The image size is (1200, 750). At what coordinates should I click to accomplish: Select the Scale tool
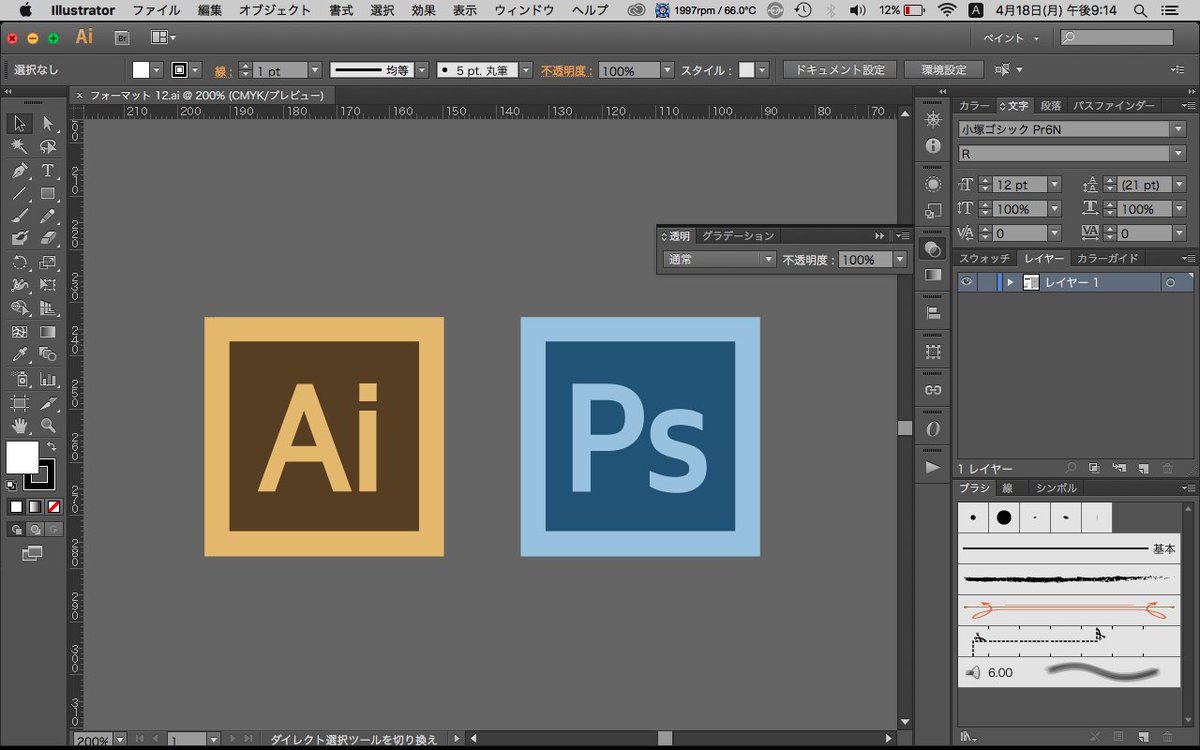(48, 263)
